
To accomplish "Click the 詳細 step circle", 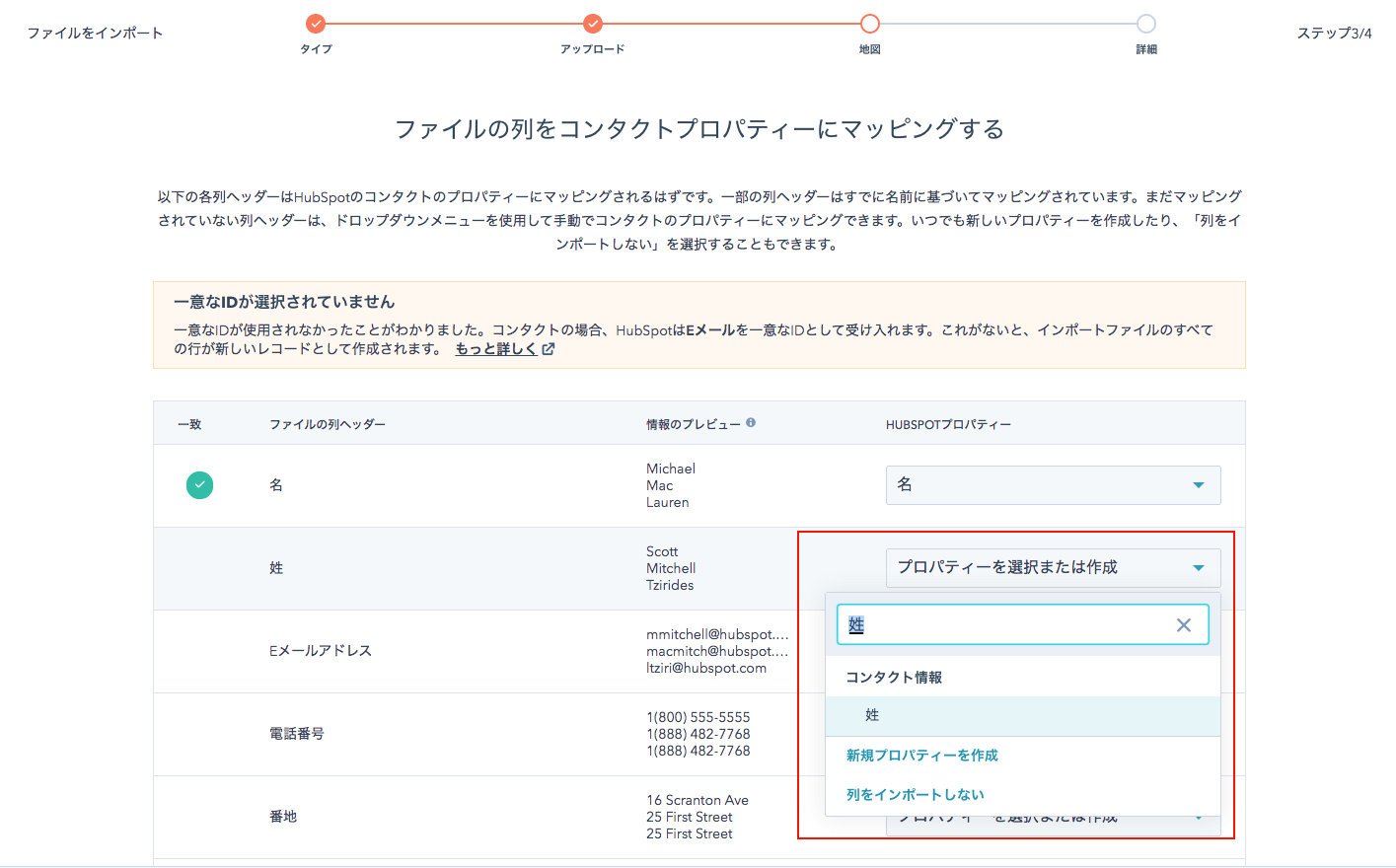I will point(1145,24).
